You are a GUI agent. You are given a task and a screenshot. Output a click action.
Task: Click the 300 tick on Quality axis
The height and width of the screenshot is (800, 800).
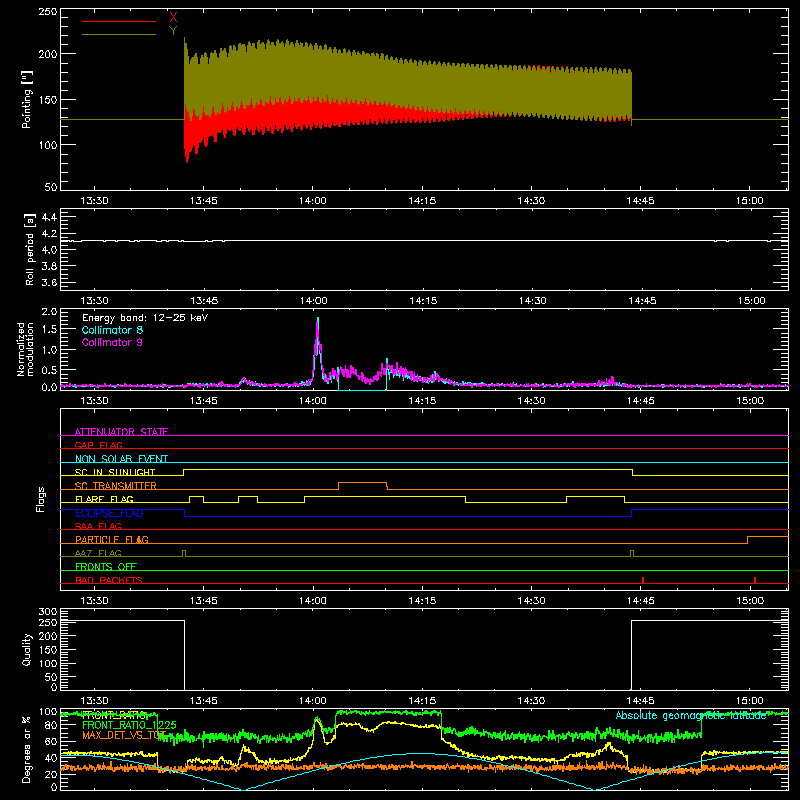(47, 612)
